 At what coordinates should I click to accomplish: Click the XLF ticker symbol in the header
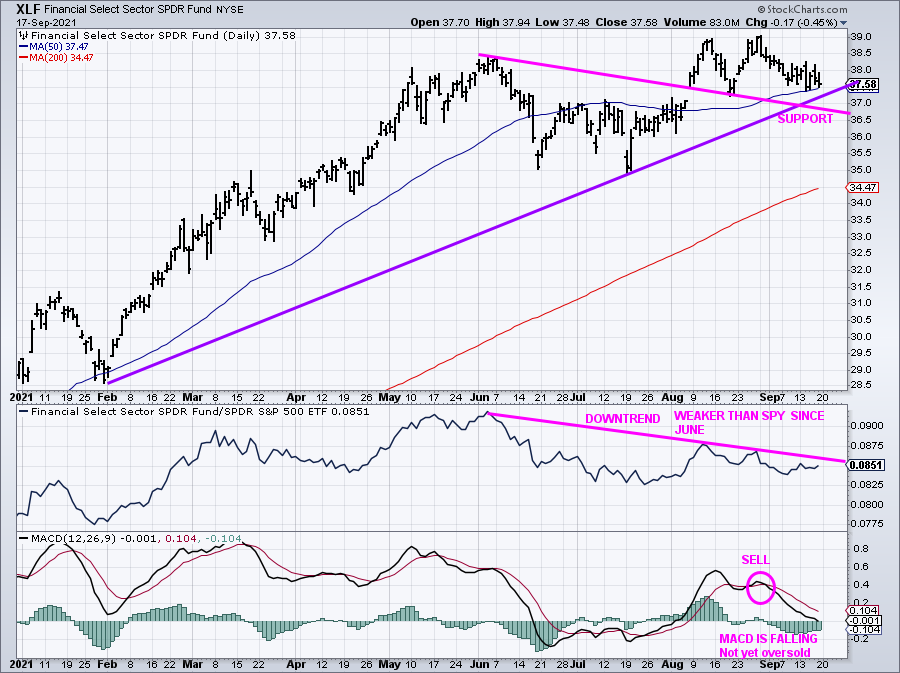click(x=27, y=9)
